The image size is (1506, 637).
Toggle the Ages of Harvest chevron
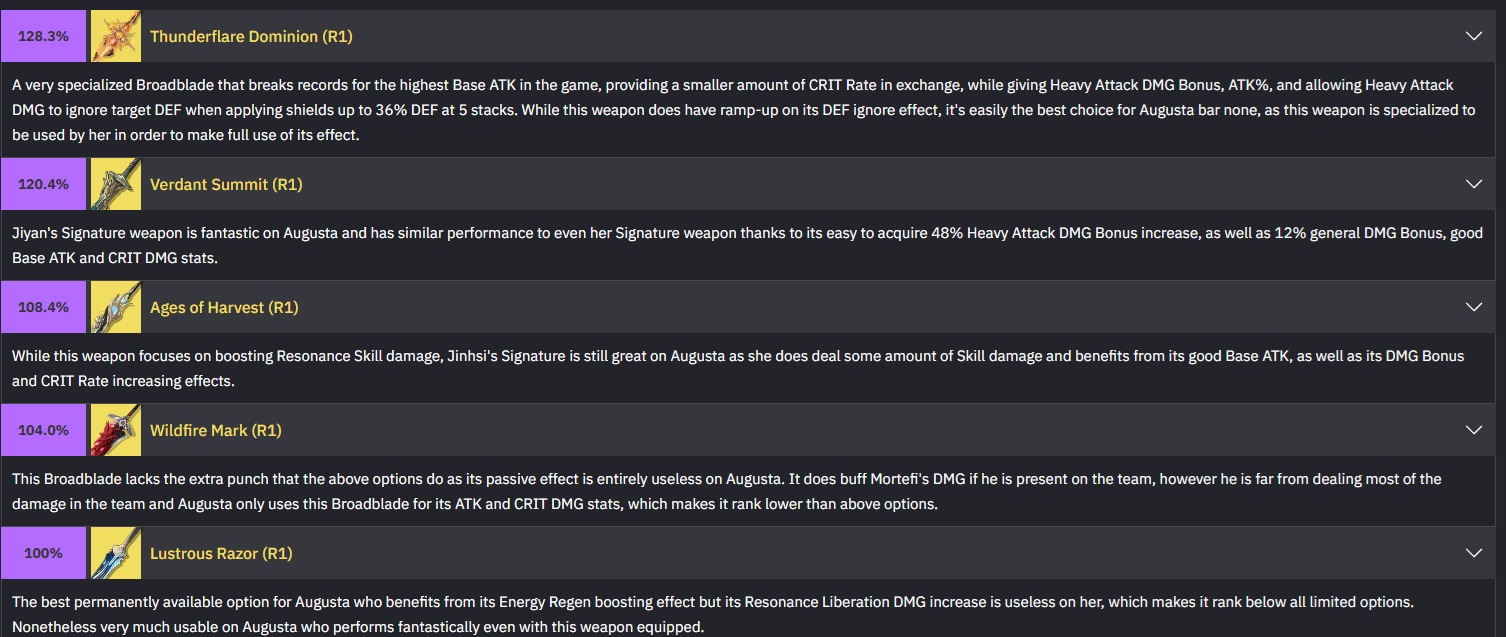click(x=1473, y=307)
